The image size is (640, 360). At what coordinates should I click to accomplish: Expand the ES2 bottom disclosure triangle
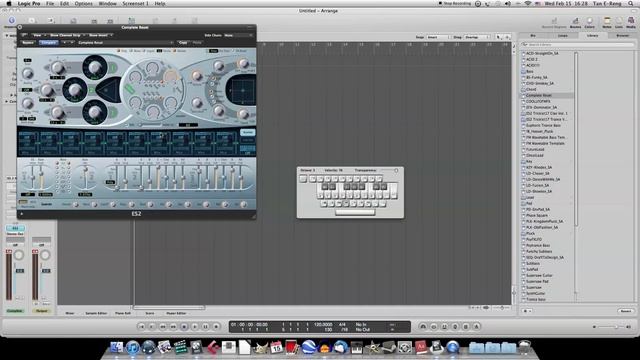tap(22, 213)
